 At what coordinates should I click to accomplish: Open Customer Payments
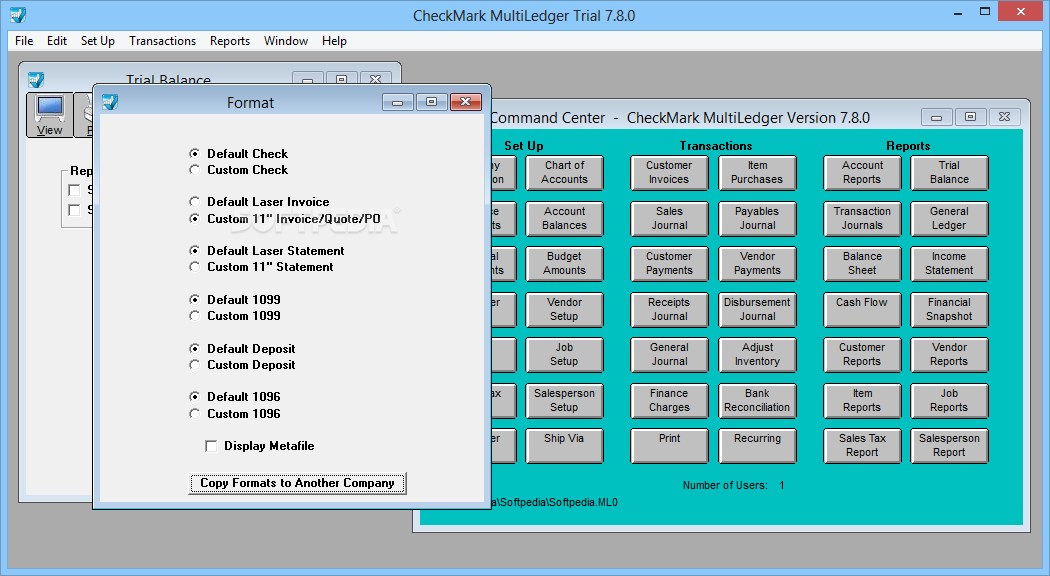coord(669,264)
